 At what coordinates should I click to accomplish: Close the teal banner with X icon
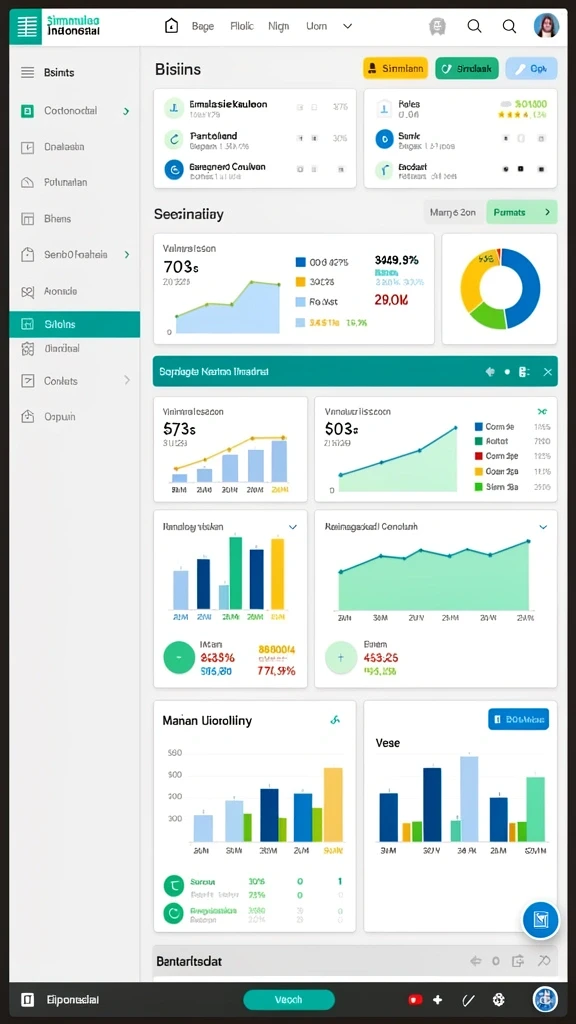[547, 372]
